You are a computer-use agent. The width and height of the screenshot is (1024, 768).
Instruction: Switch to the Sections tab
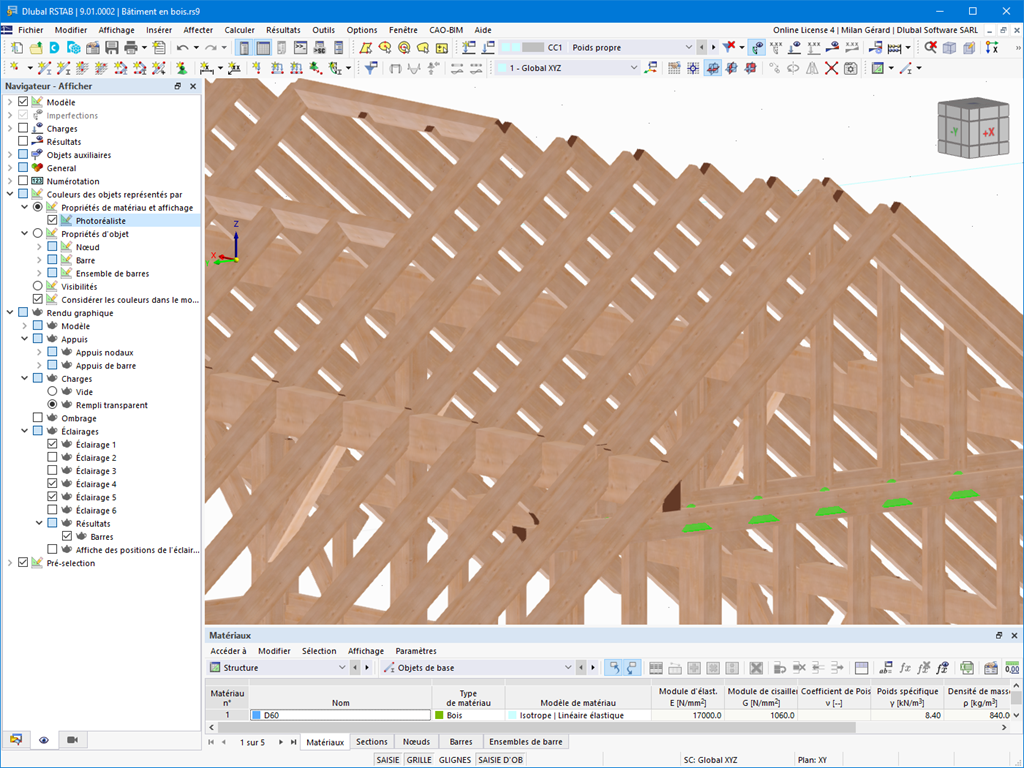pyautogui.click(x=372, y=742)
